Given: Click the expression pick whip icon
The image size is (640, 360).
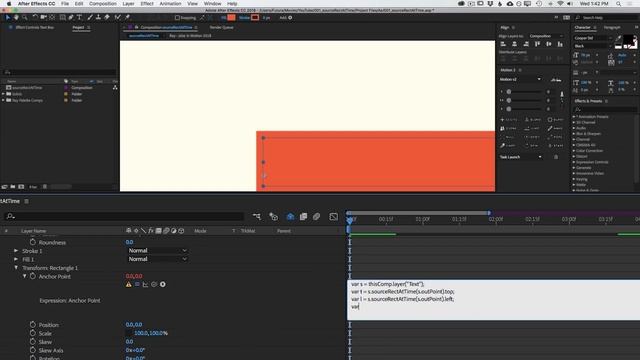Looking at the screenshot, I should pos(154,284).
